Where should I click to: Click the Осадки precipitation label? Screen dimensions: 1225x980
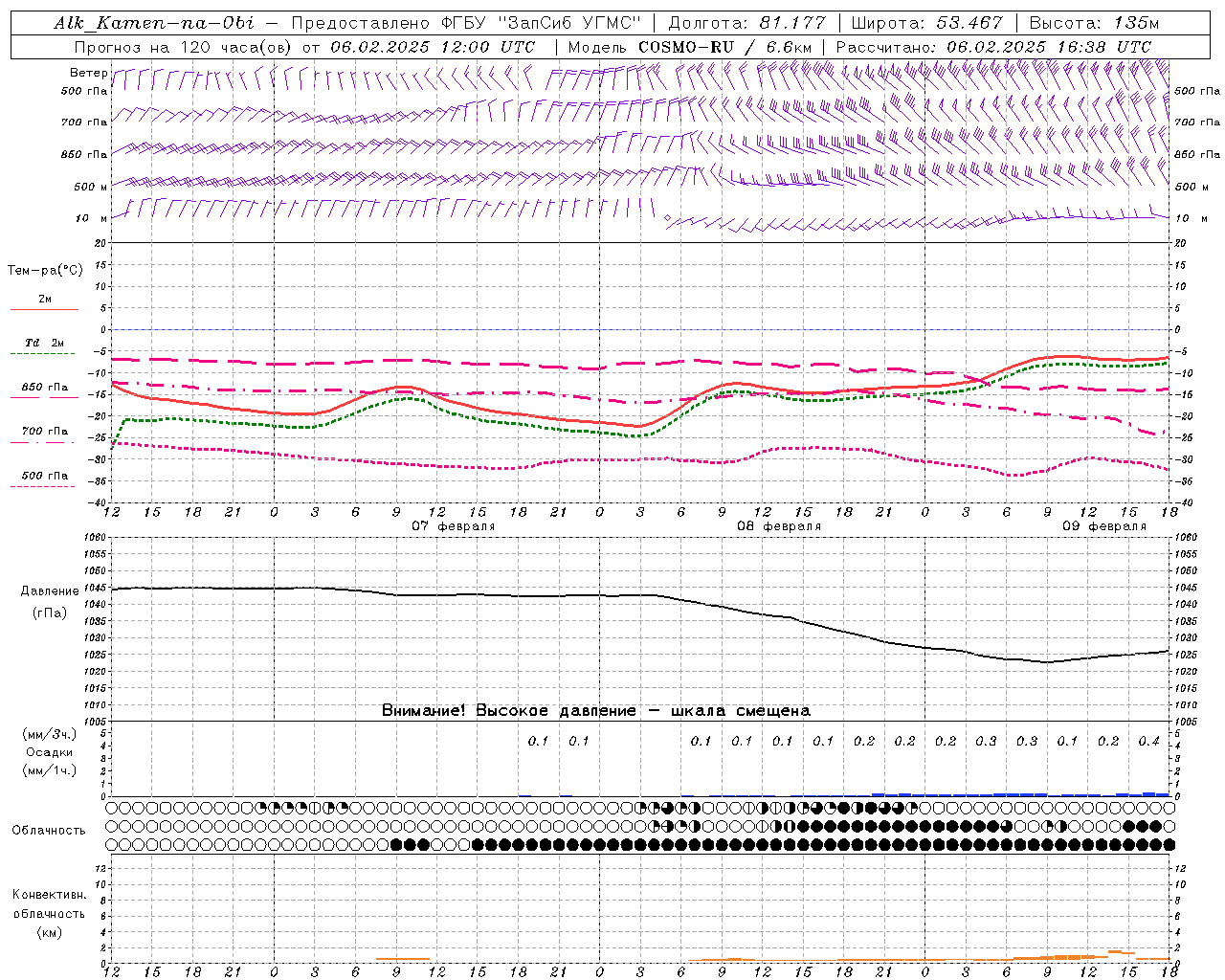(x=49, y=752)
